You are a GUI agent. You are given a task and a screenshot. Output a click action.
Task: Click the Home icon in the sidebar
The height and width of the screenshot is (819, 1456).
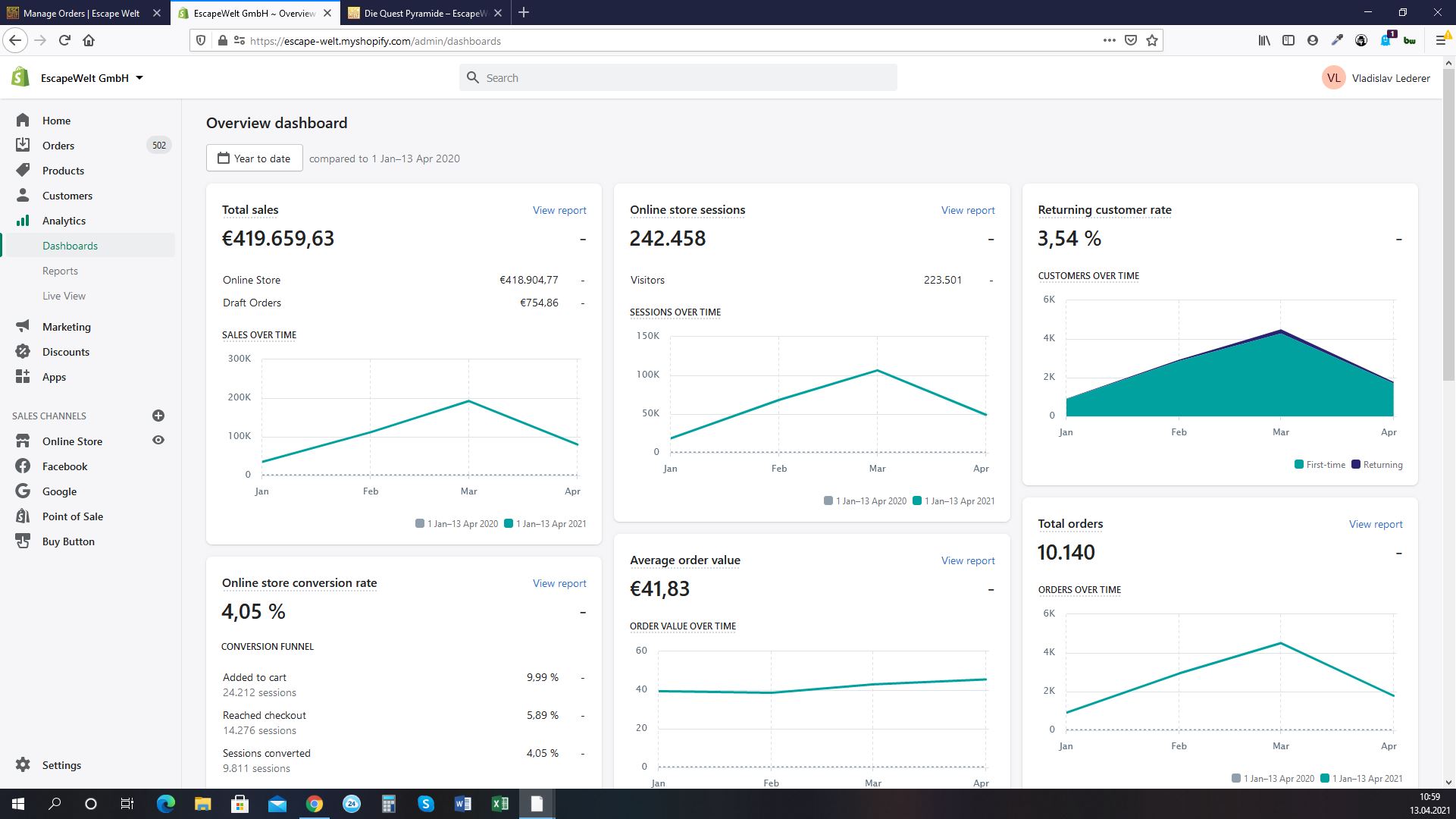point(23,120)
